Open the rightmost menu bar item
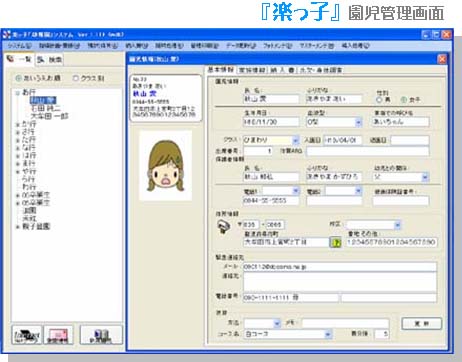Image resolution: width=462 pixels, height=362 pixels. pyautogui.click(x=355, y=46)
